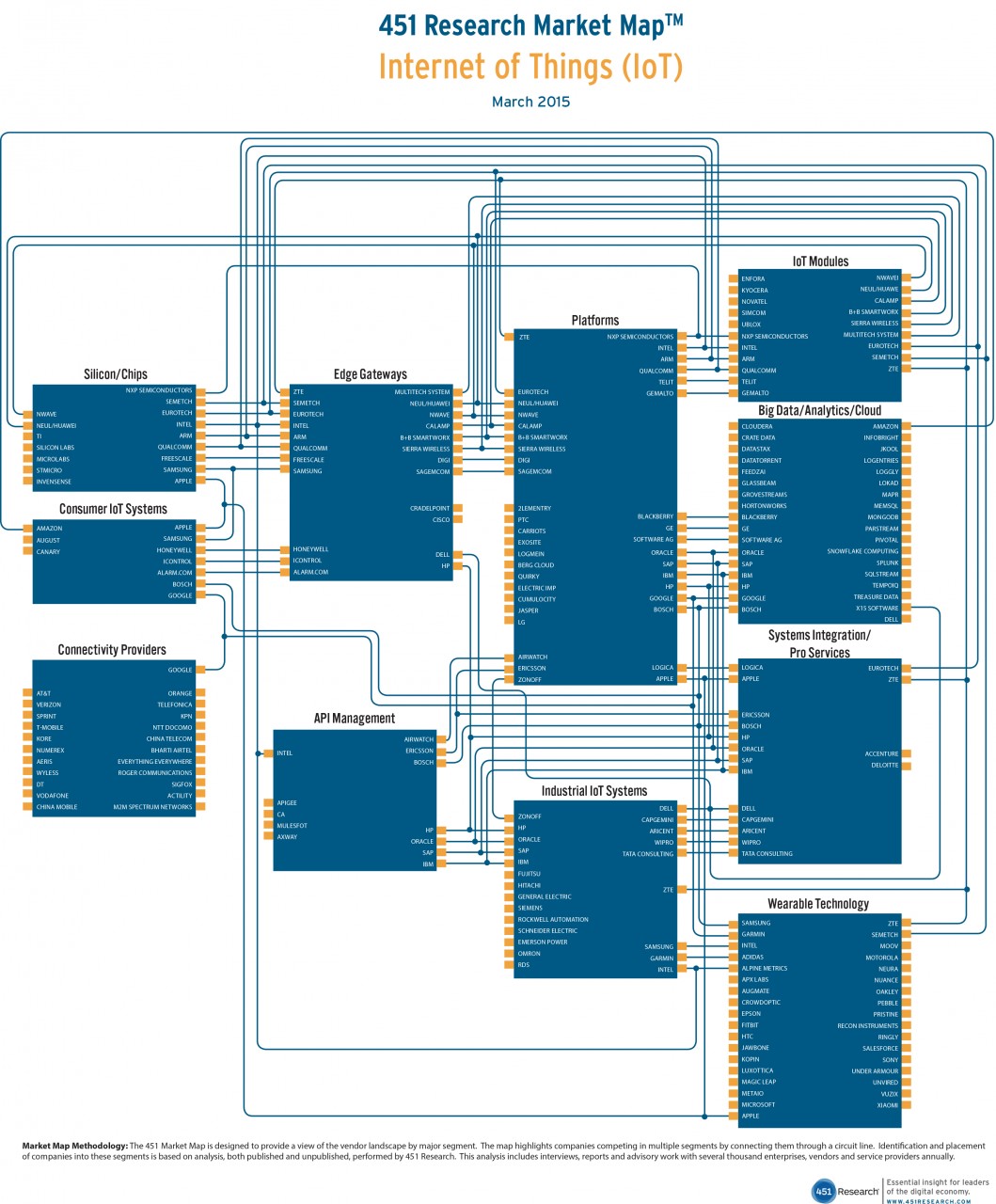This screenshot has height=1204, width=996.
Task: Click JASPER in Platforms box
Action: 528,610
